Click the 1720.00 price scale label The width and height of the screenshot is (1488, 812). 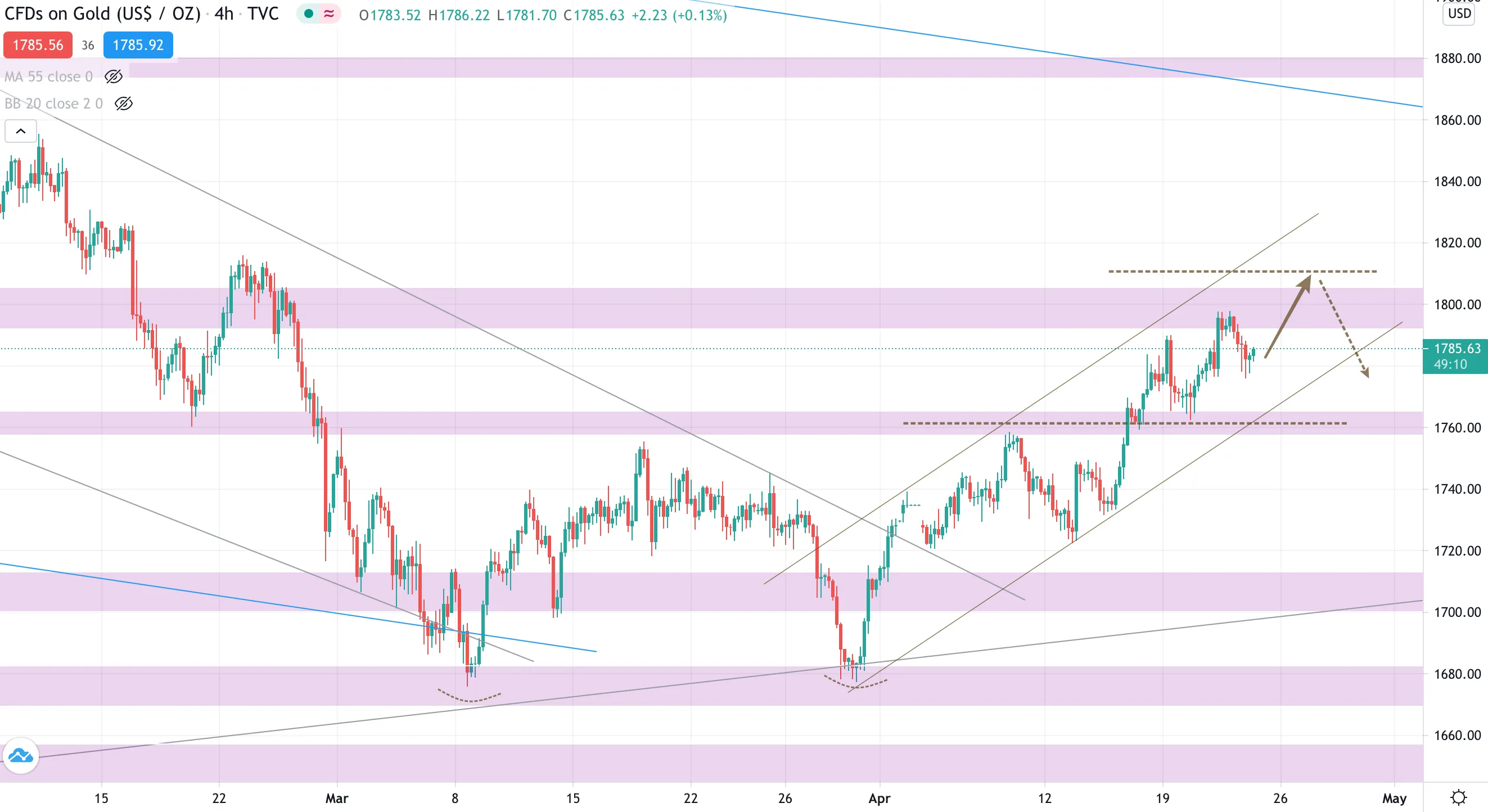pos(1458,551)
